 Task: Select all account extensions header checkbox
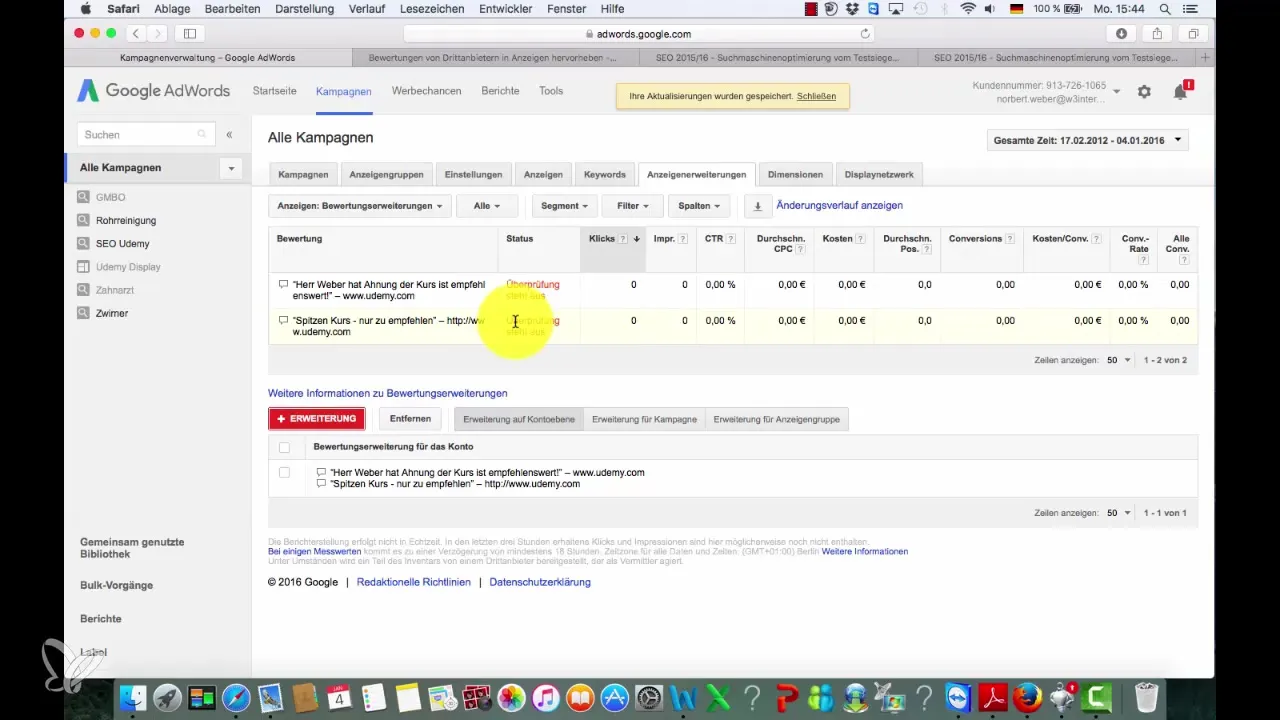285,447
